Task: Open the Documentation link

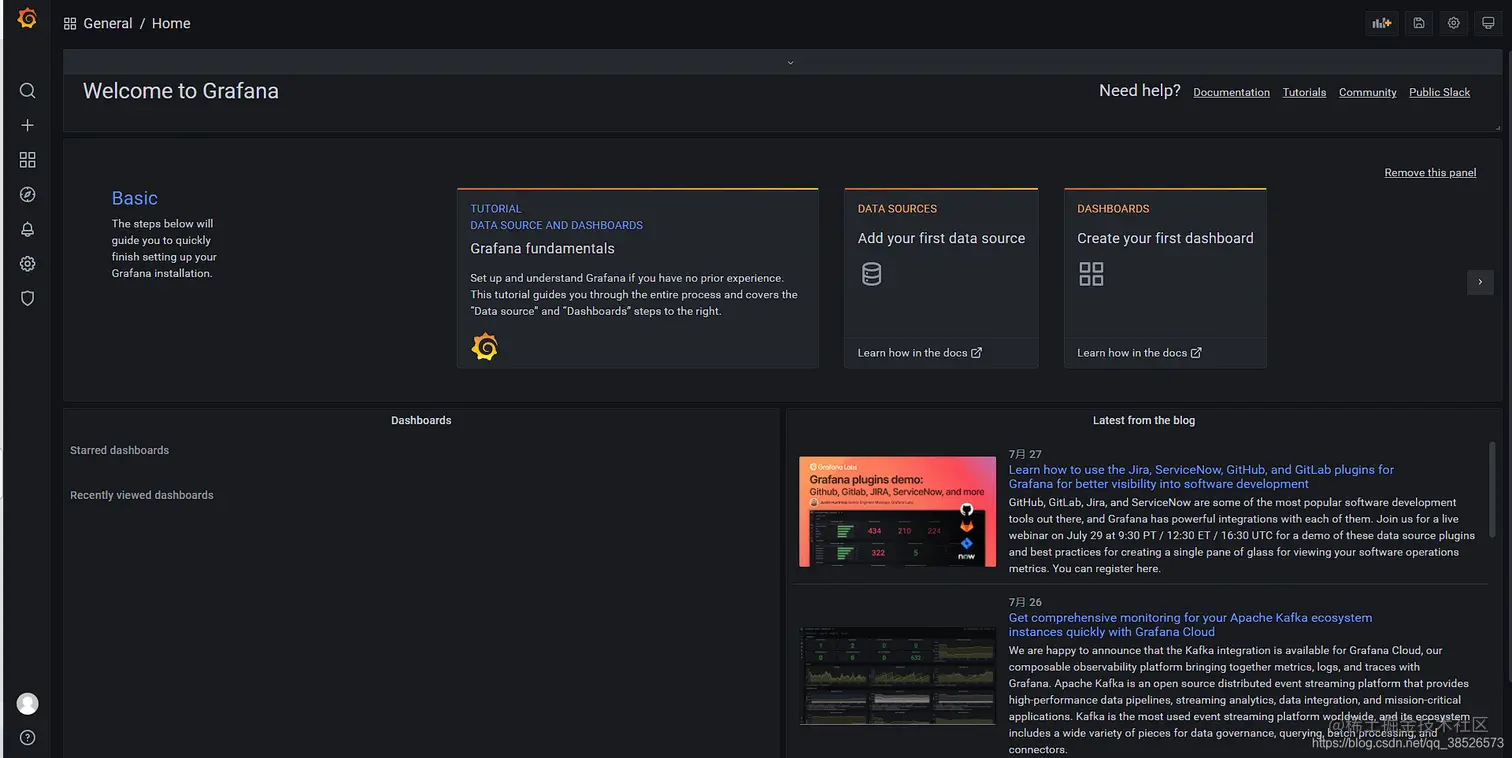Action: (x=1232, y=92)
